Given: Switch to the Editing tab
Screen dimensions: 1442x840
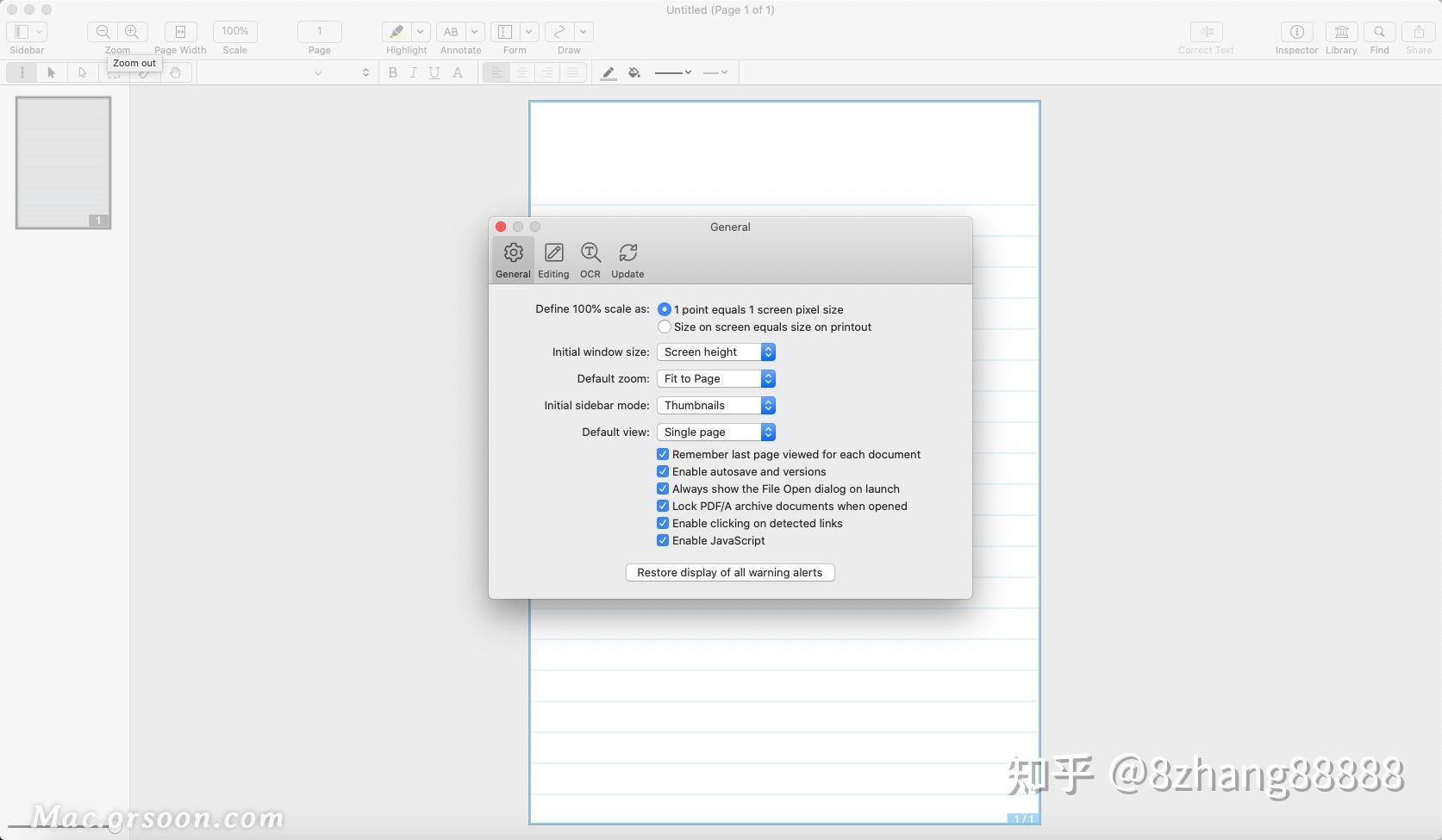Looking at the screenshot, I should click(553, 258).
